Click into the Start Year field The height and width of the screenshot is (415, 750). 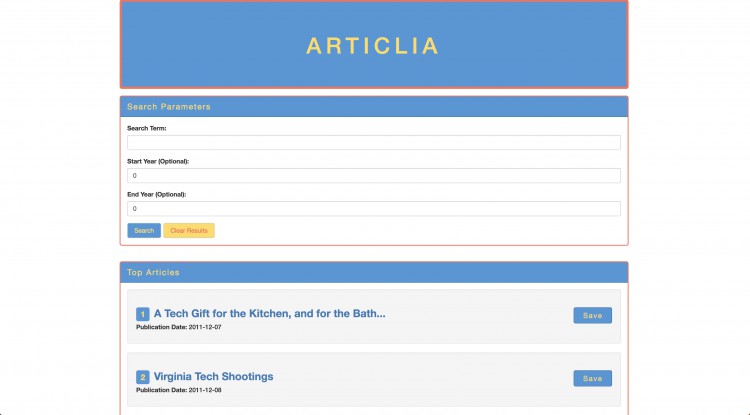pyautogui.click(x=374, y=175)
